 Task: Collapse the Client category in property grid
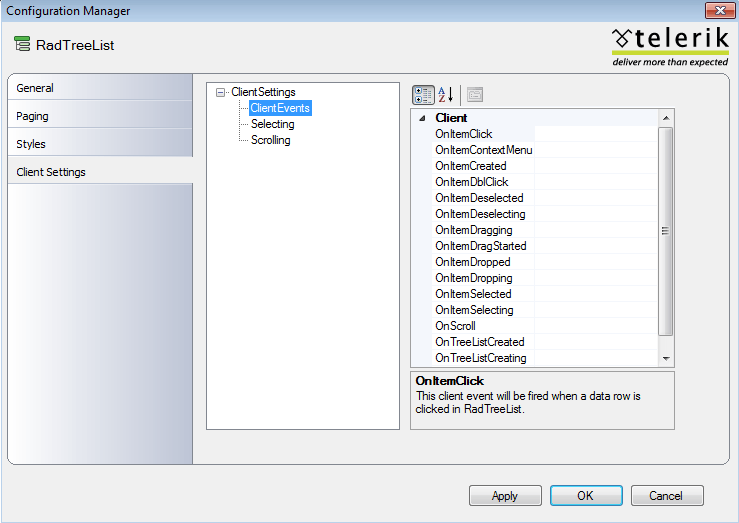(422, 118)
